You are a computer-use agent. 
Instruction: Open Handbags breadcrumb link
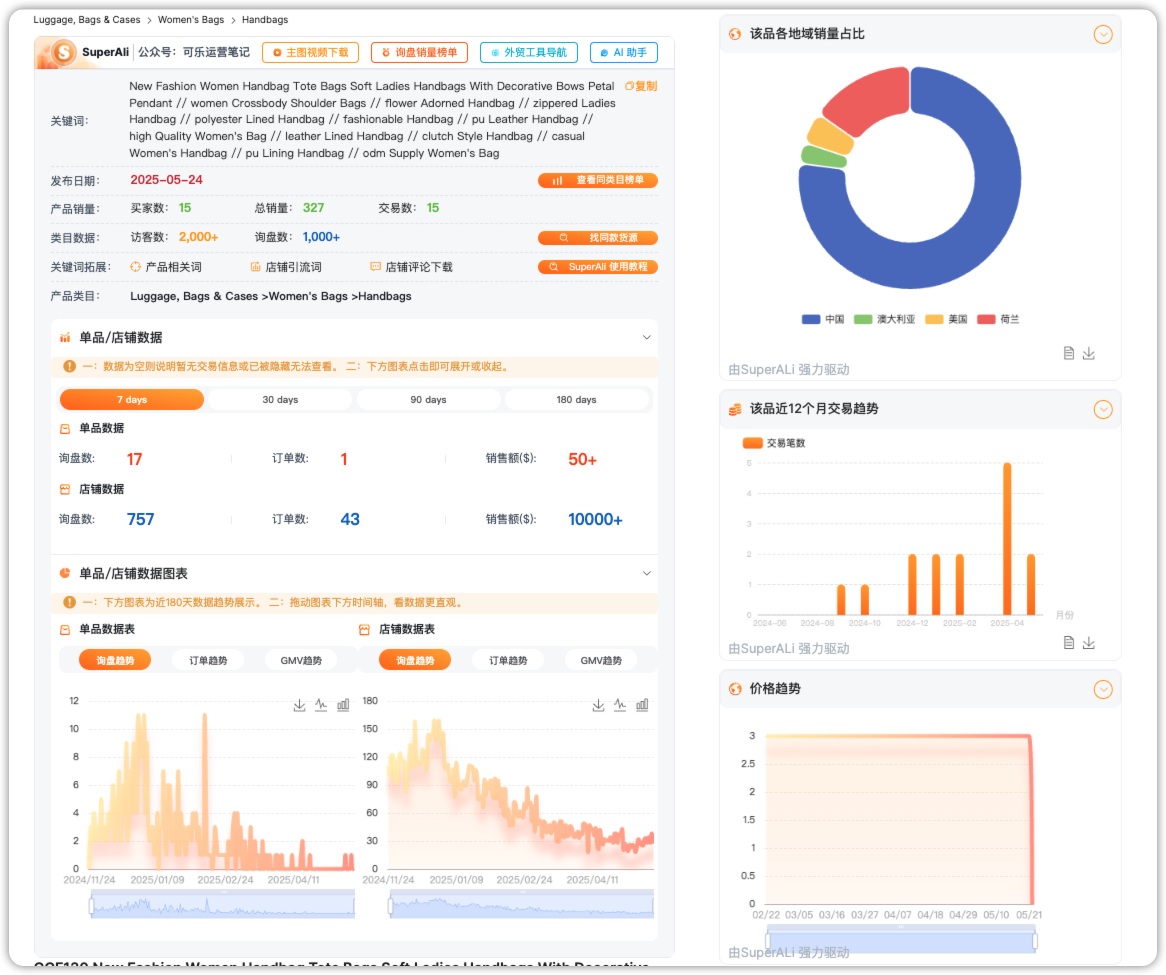tap(265, 20)
